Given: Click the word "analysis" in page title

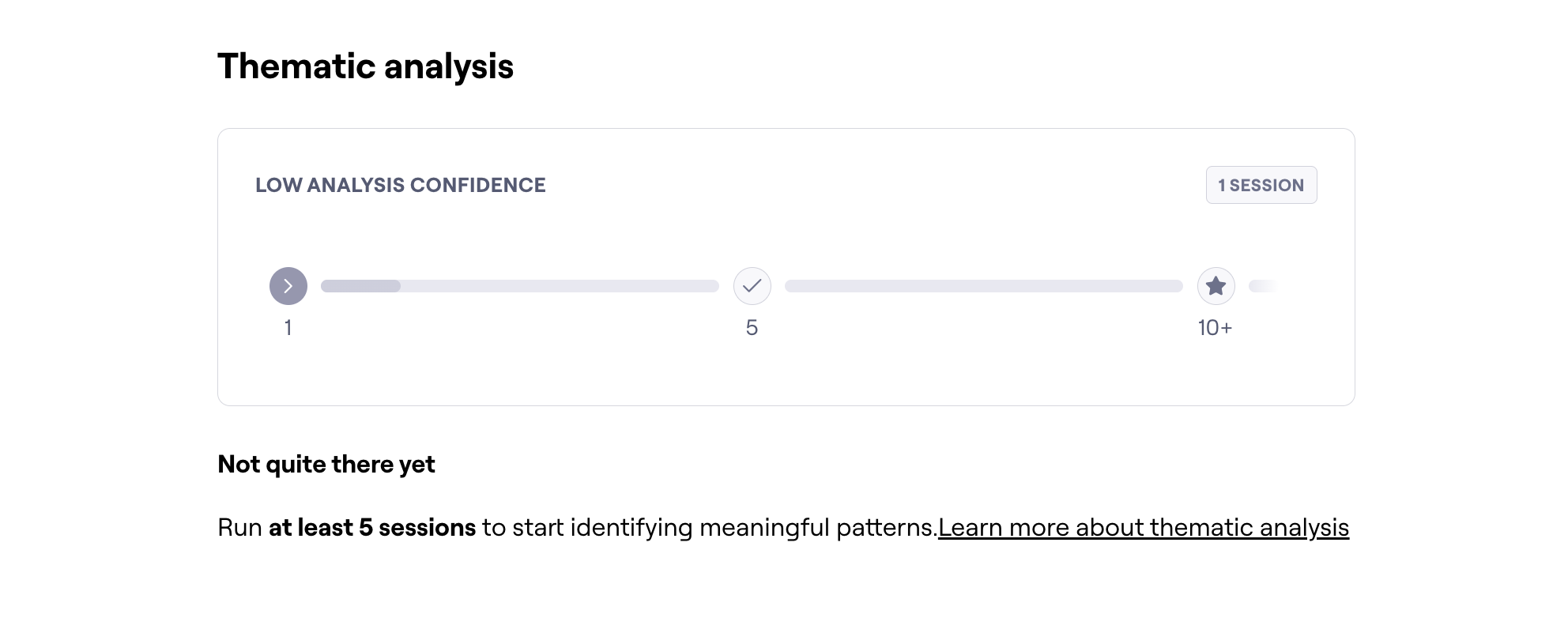Looking at the screenshot, I should click(x=449, y=66).
